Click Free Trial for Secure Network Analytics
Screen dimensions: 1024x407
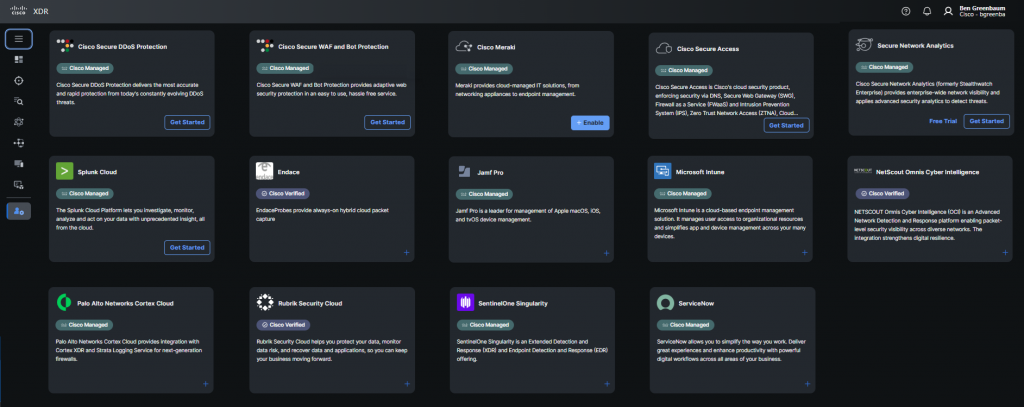(943, 121)
